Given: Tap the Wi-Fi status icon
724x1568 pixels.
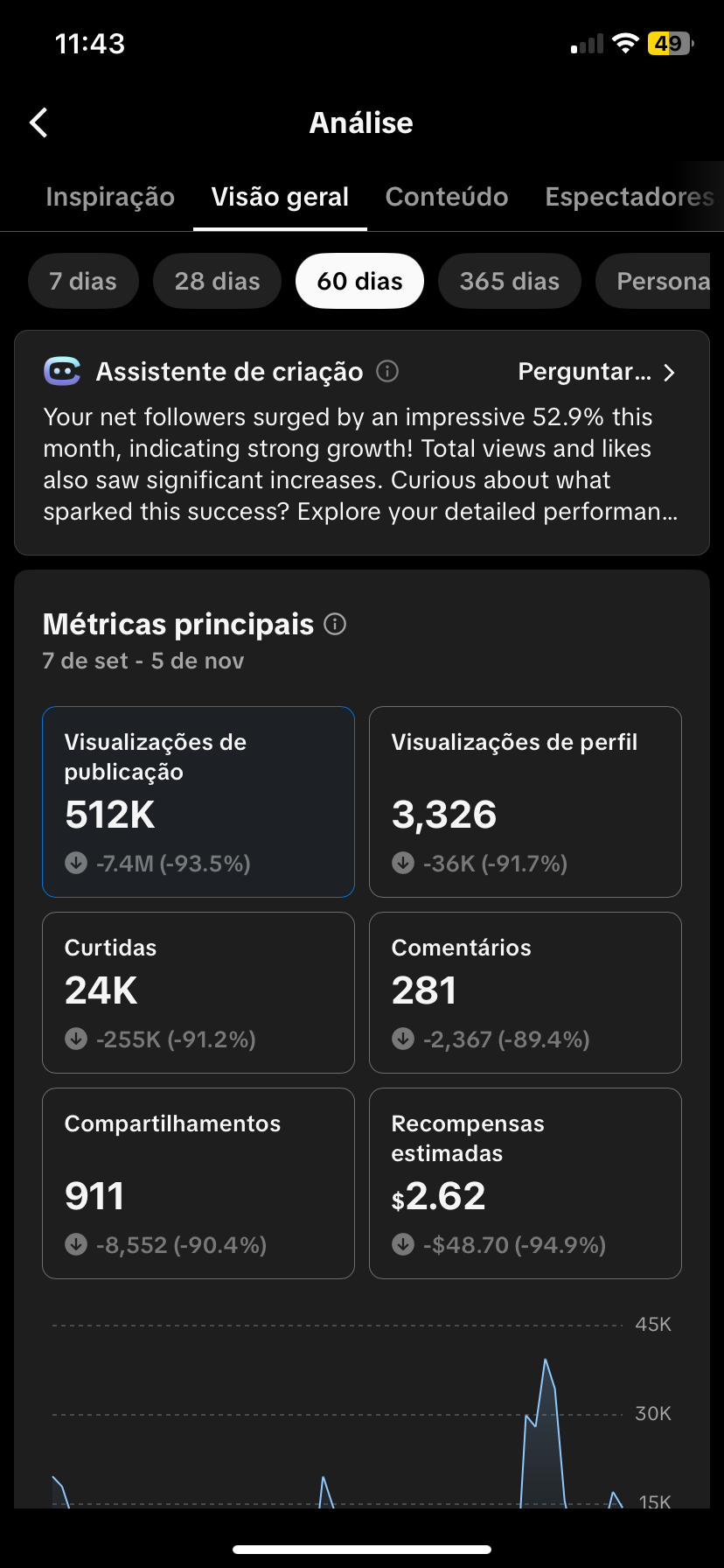Looking at the screenshot, I should click(625, 44).
